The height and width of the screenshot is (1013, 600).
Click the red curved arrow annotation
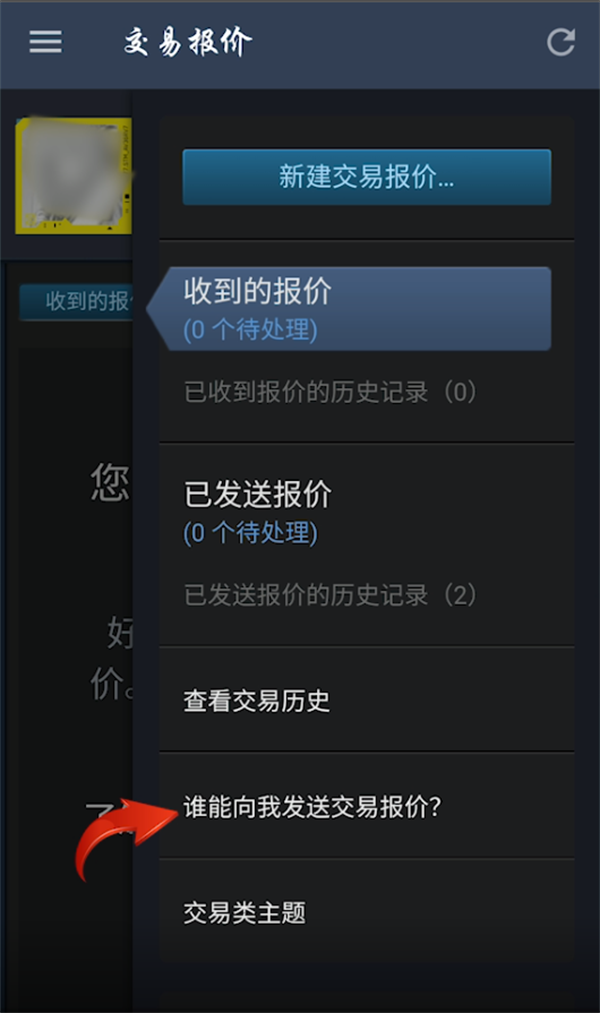click(x=125, y=837)
